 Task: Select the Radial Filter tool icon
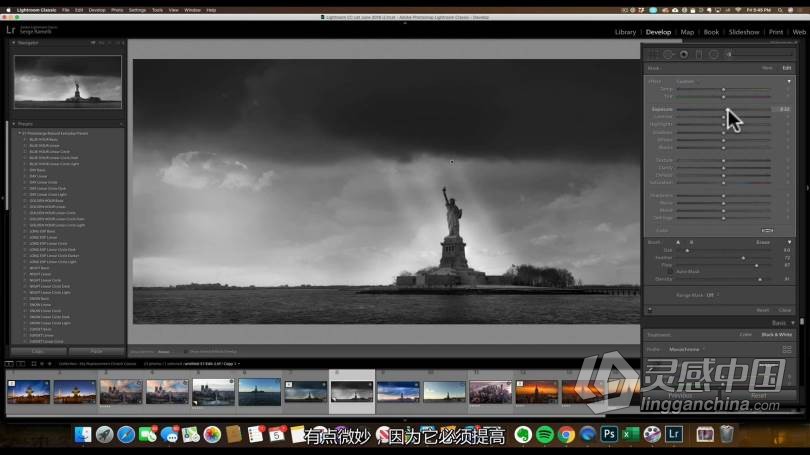point(713,54)
